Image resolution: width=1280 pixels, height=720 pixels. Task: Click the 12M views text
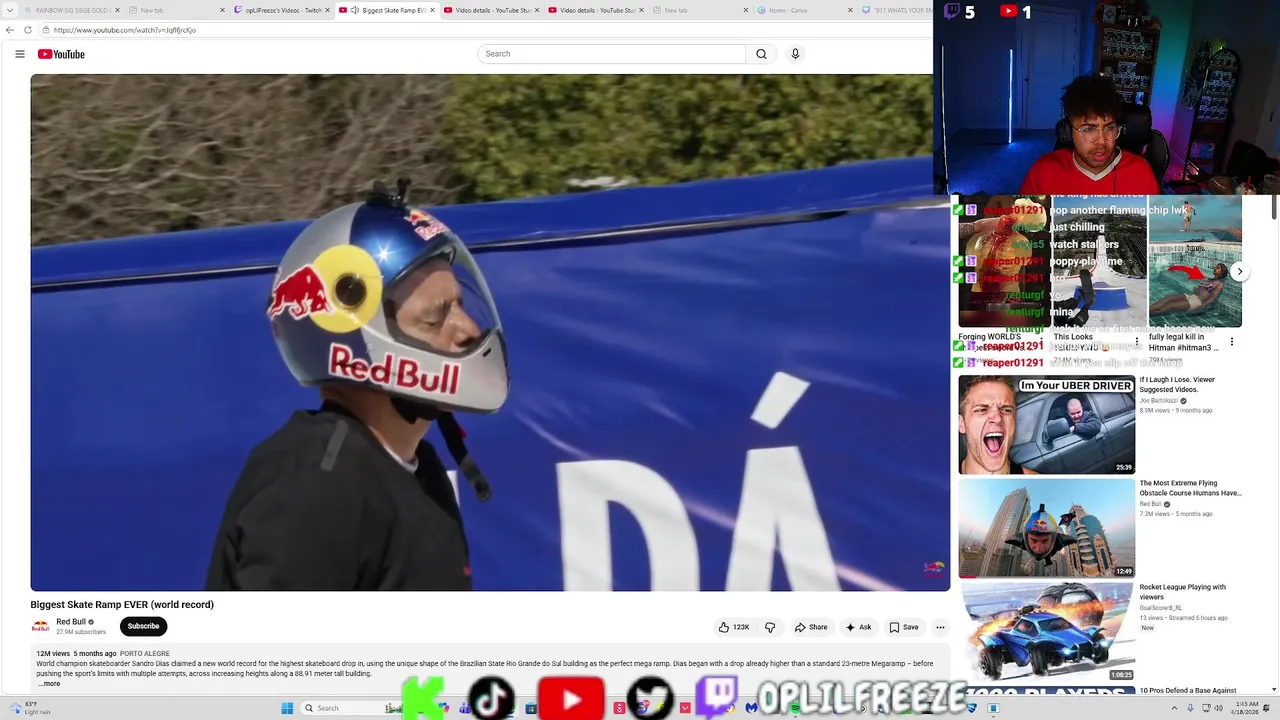(53, 653)
